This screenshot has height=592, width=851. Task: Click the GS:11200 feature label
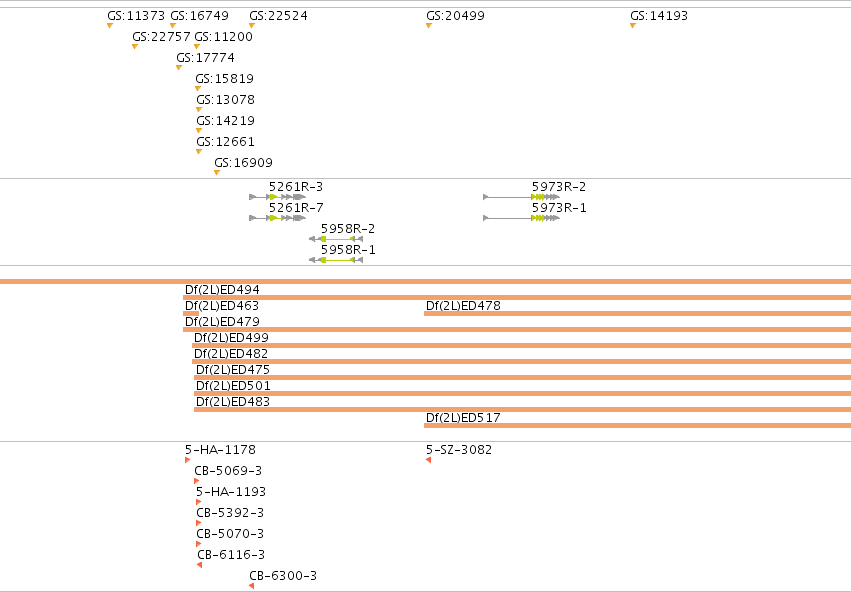coord(224,37)
